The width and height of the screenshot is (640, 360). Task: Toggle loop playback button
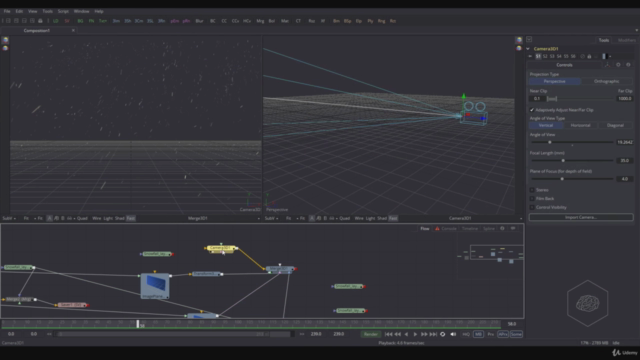tap(442, 334)
